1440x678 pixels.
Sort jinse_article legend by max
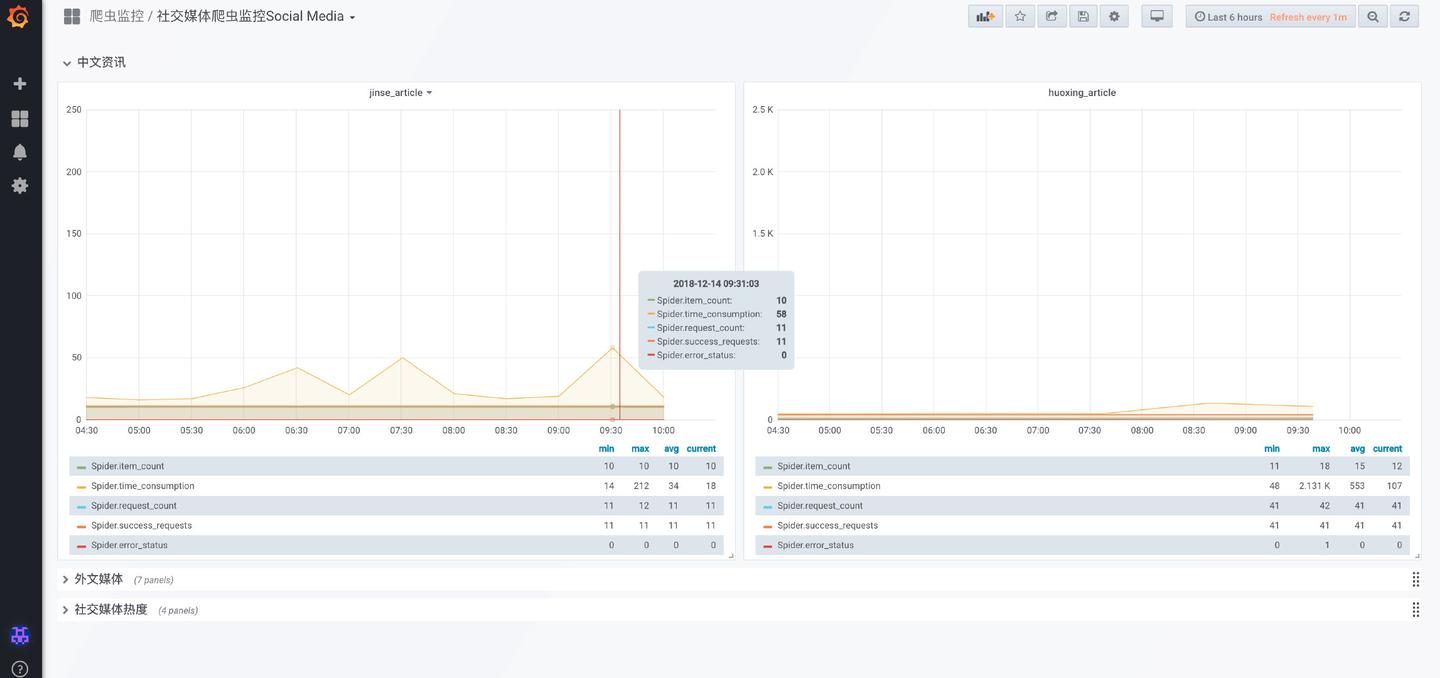pos(640,449)
